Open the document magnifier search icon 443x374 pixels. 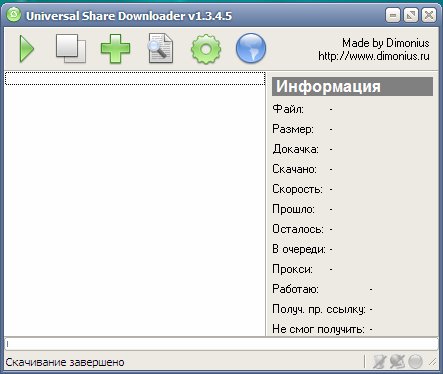tap(160, 48)
